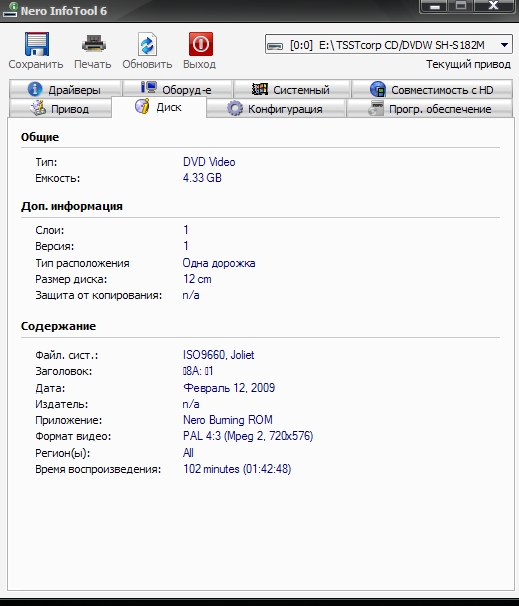Click the Тип: label
Viewport: 519px width, 606px height.
(46, 162)
